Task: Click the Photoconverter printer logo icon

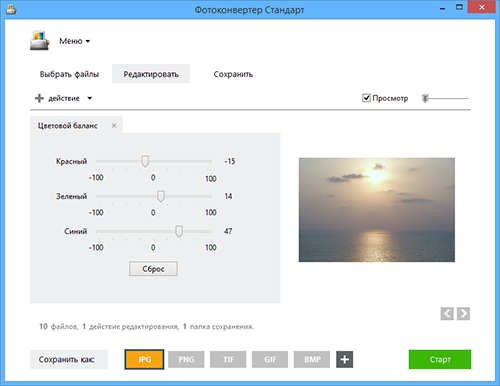Action: [40, 40]
